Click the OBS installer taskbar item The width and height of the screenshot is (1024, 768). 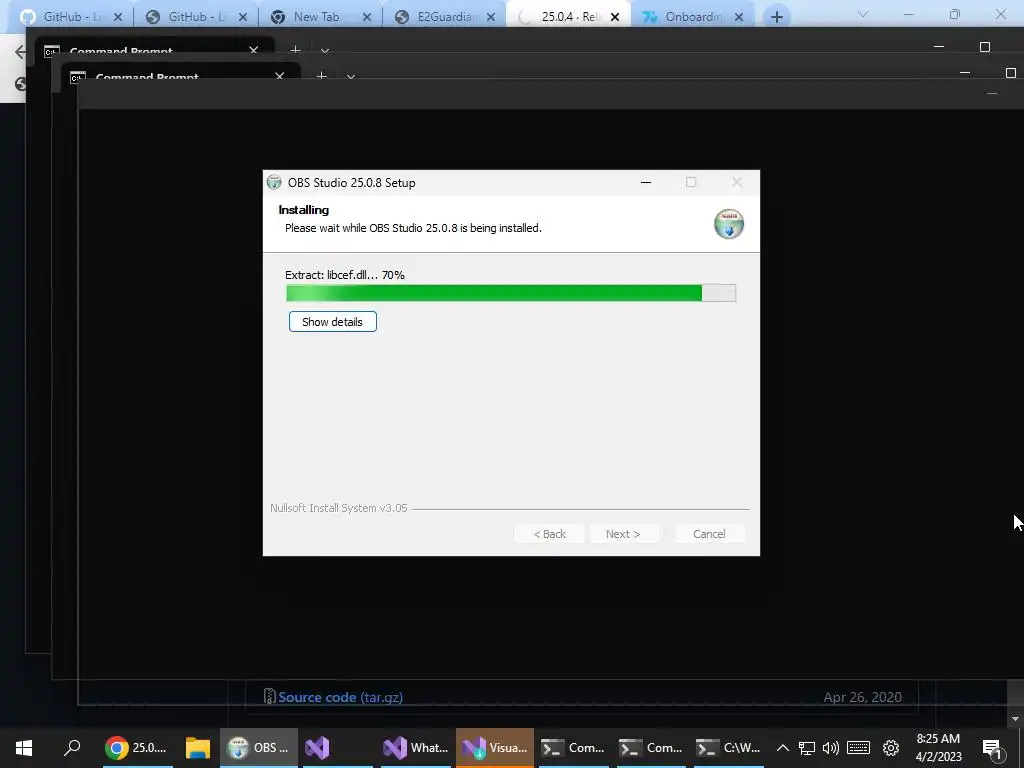259,748
